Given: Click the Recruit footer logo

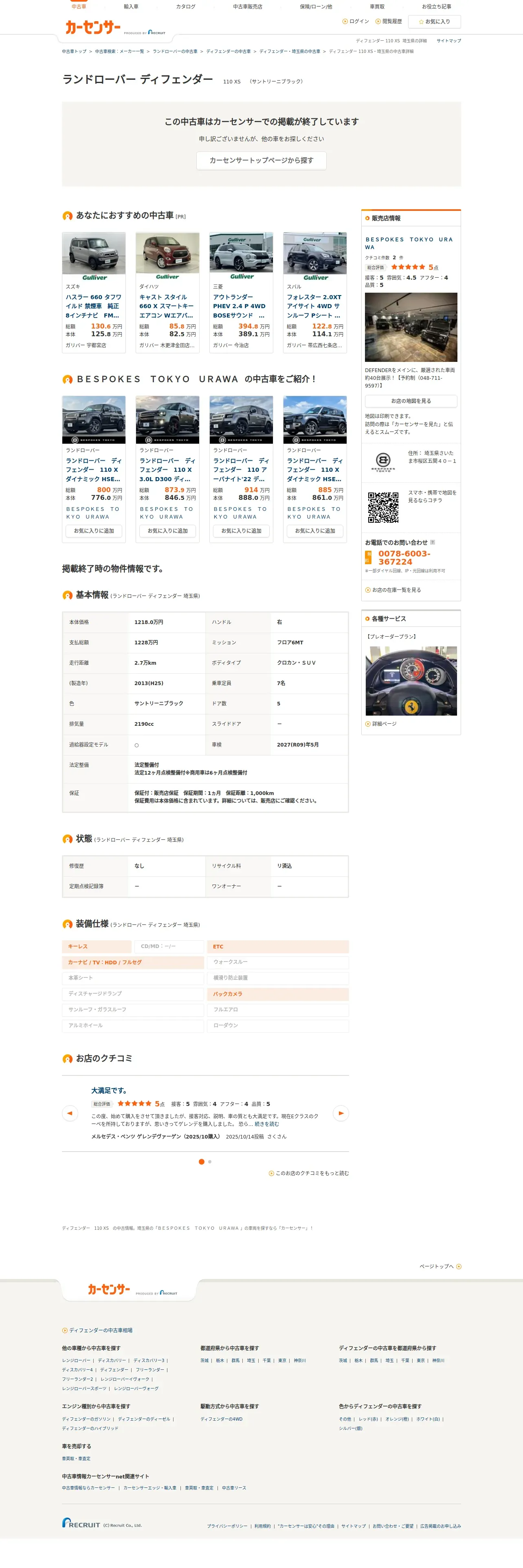Looking at the screenshot, I should 81,1523.
